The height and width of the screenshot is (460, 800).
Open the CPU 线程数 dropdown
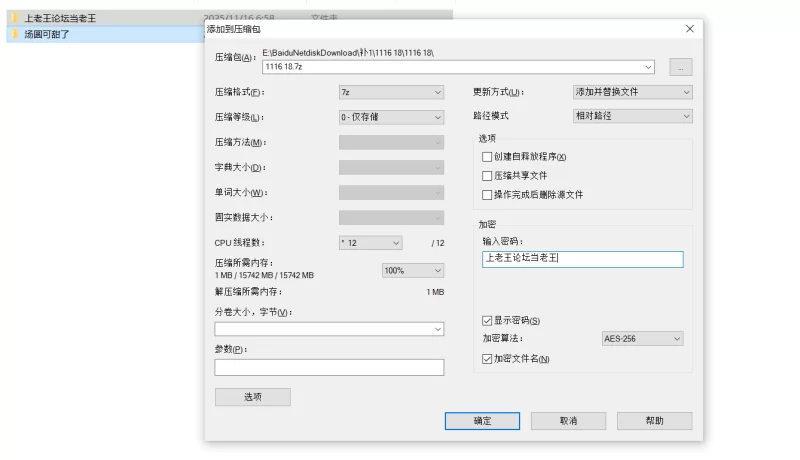pos(370,243)
